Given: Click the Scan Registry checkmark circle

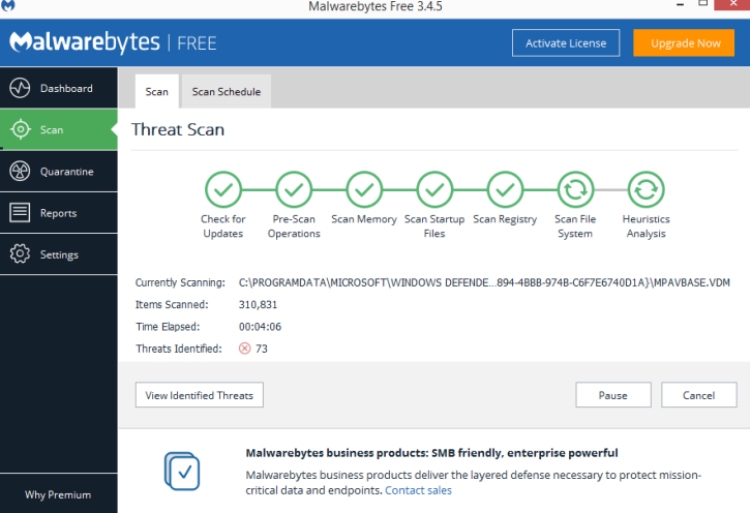Looking at the screenshot, I should tap(505, 190).
